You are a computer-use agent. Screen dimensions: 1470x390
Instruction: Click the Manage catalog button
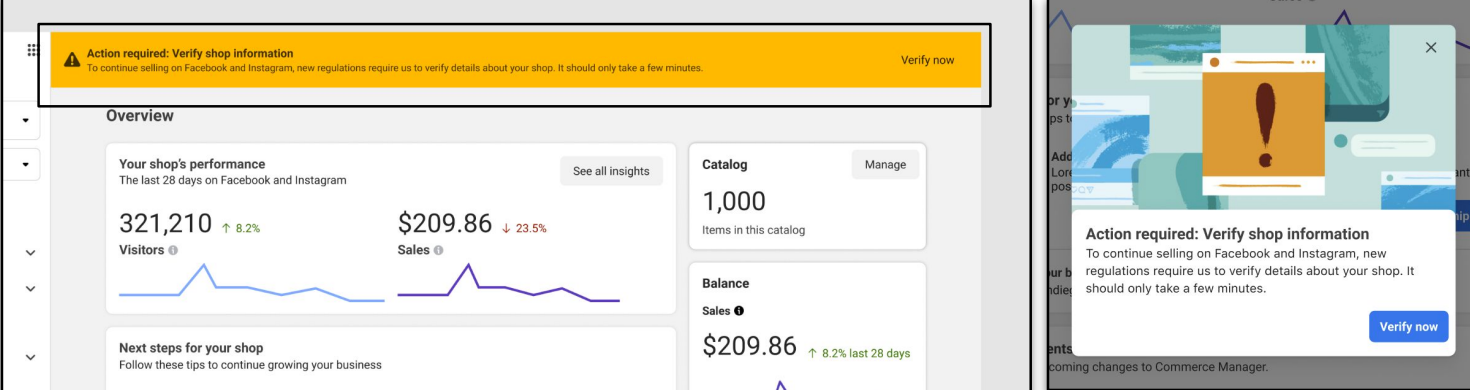885,165
